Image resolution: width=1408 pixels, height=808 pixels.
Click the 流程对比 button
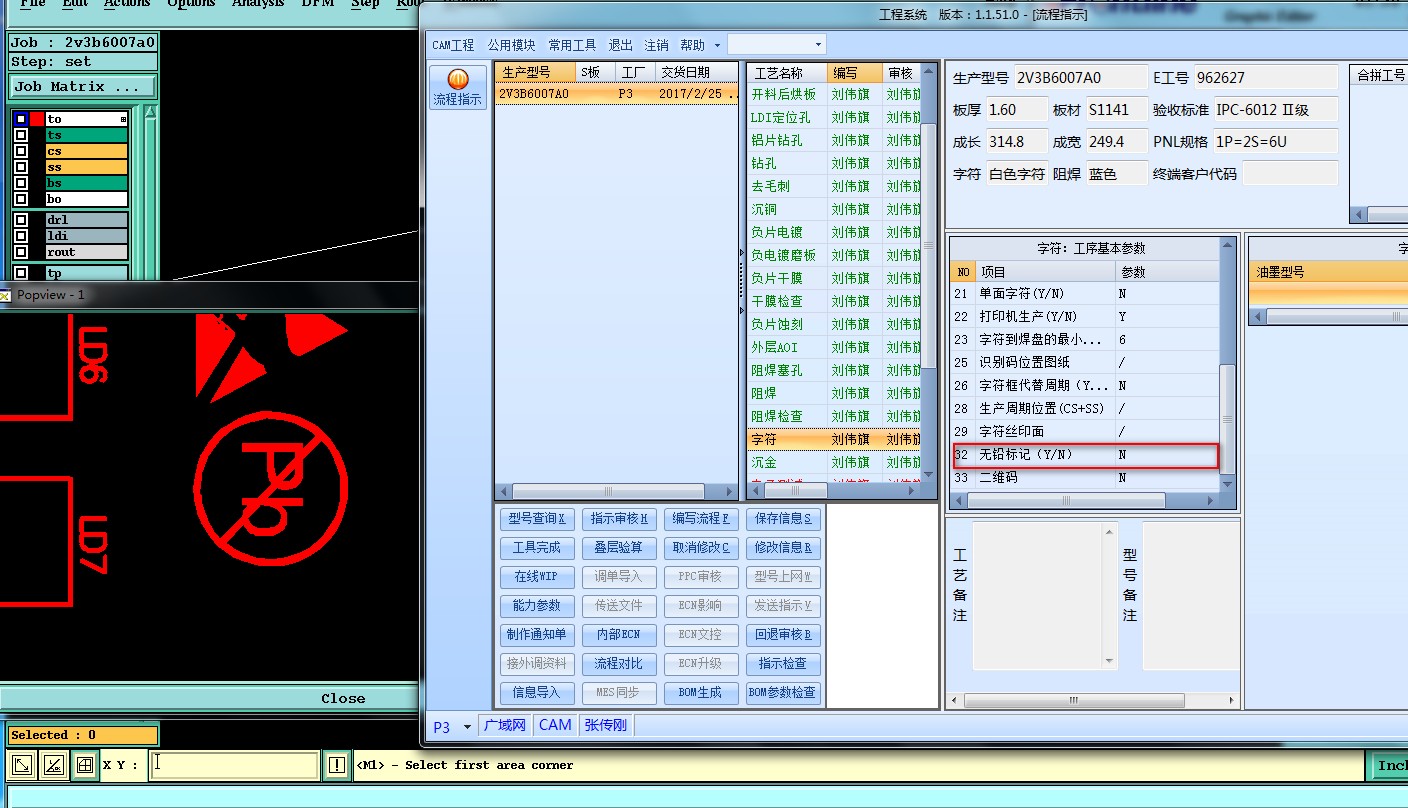619,664
